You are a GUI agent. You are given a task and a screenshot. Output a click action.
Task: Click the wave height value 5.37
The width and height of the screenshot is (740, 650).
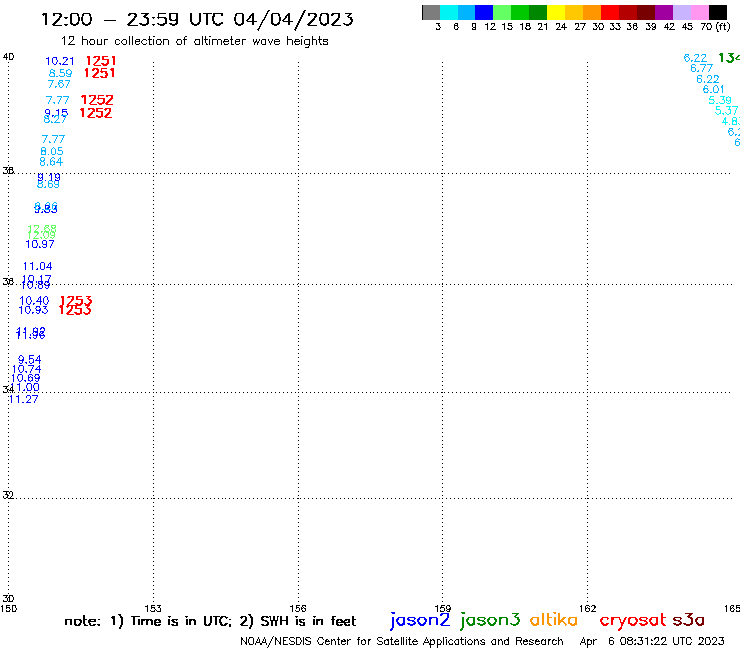726,110
